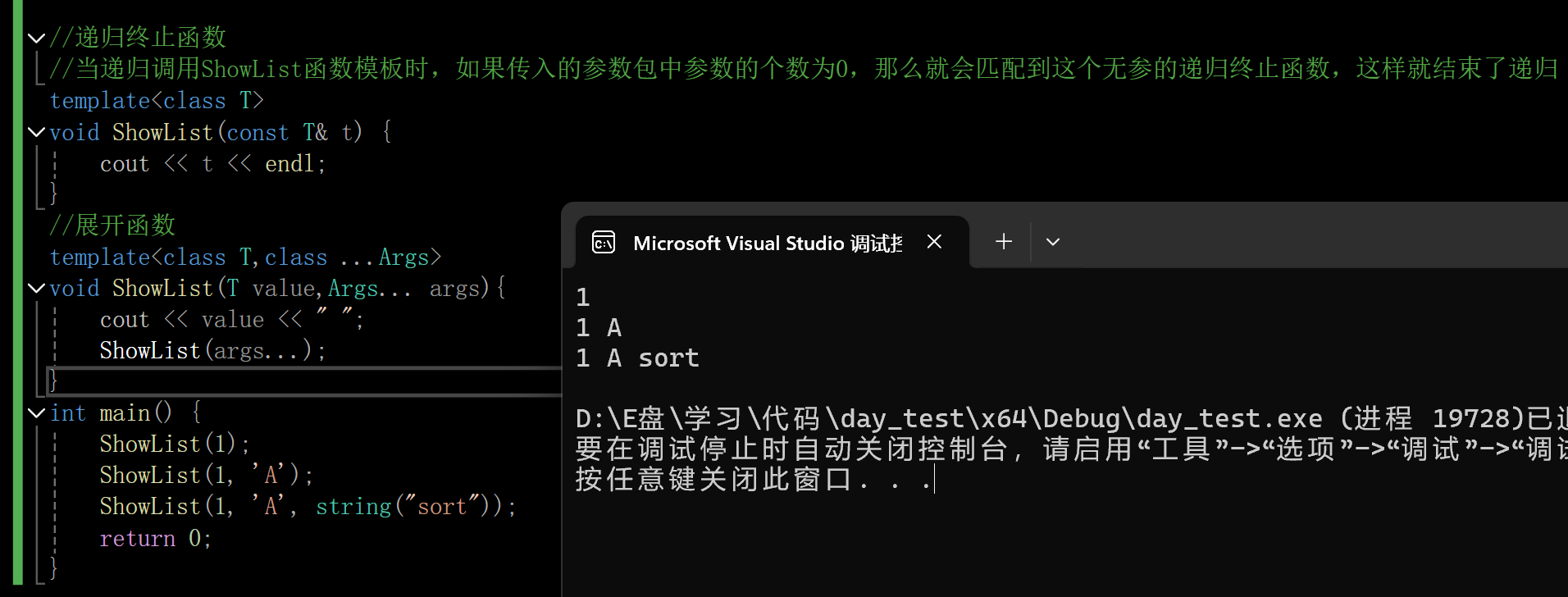Image resolution: width=1568 pixels, height=597 pixels.
Task: Collapse the 递归终止函数 comment block
Action: click(x=36, y=38)
